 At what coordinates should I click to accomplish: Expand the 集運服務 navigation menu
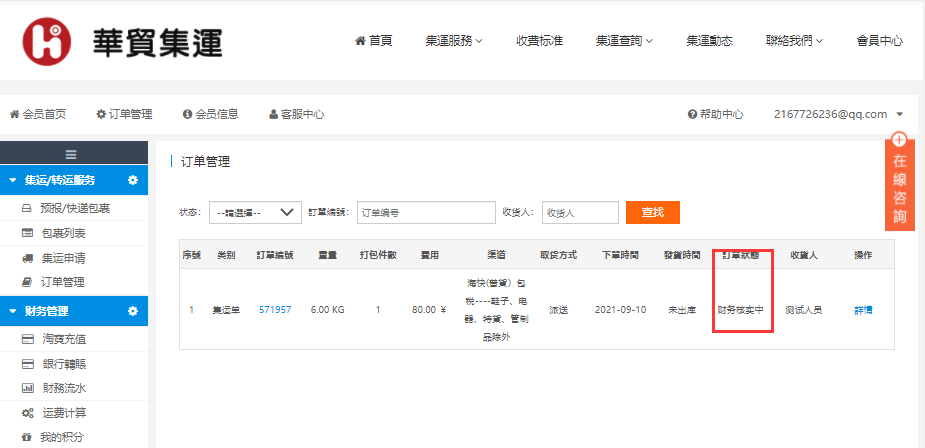pos(453,41)
